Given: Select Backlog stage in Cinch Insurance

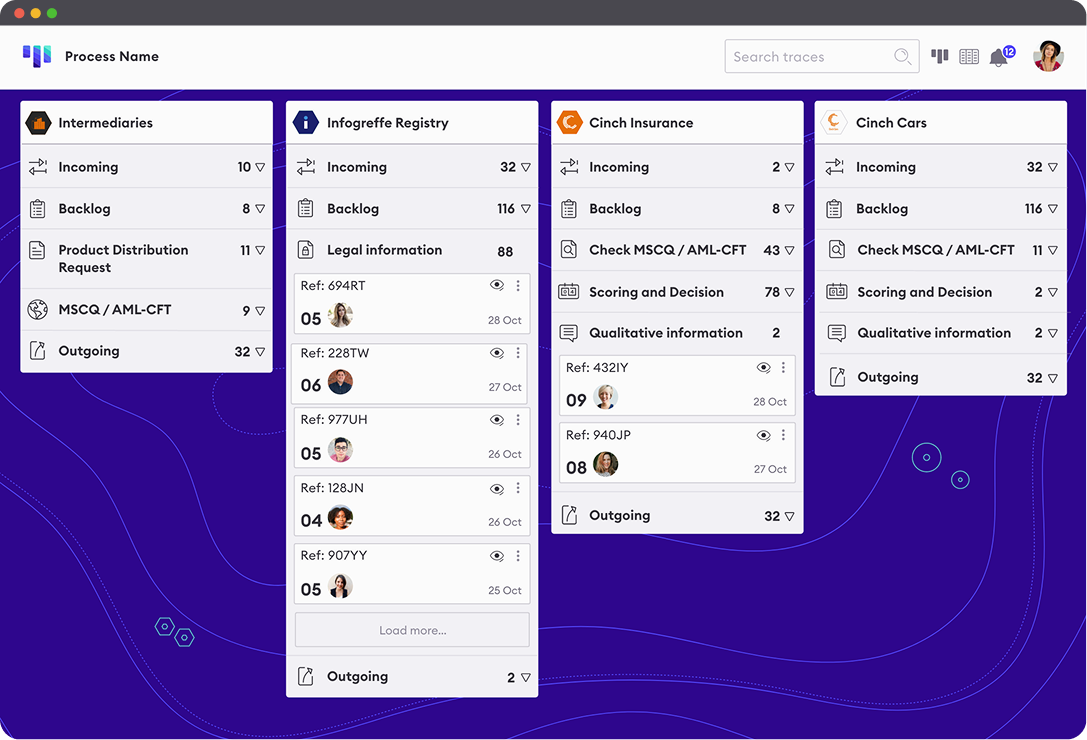Looking at the screenshot, I should (x=677, y=209).
